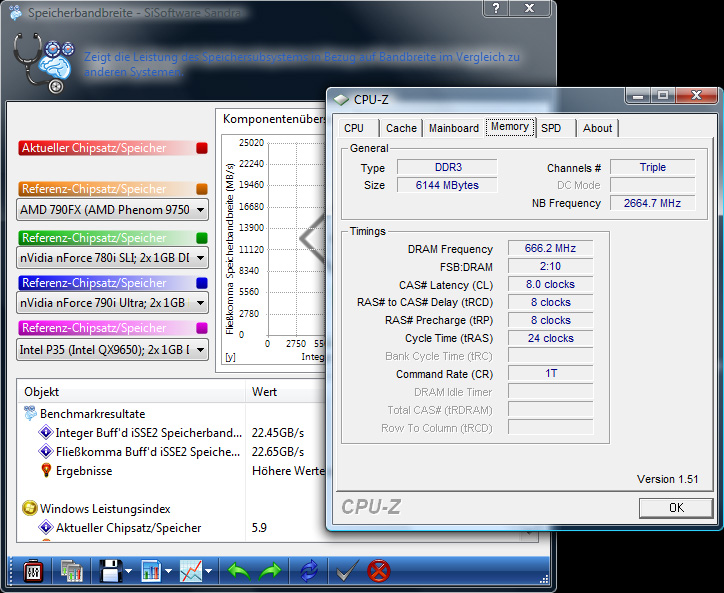
Task: Click the red cancel circle icon
Action: point(379,571)
